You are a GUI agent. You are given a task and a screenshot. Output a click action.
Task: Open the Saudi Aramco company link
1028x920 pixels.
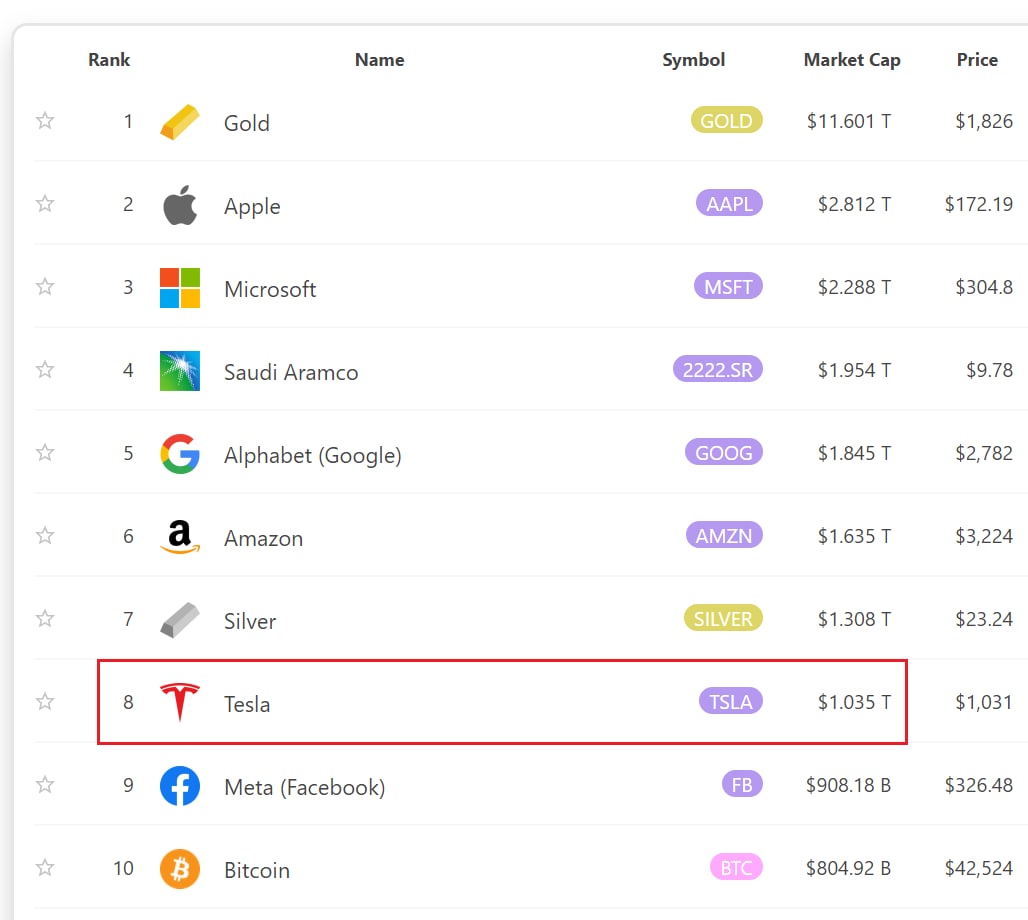pos(291,372)
